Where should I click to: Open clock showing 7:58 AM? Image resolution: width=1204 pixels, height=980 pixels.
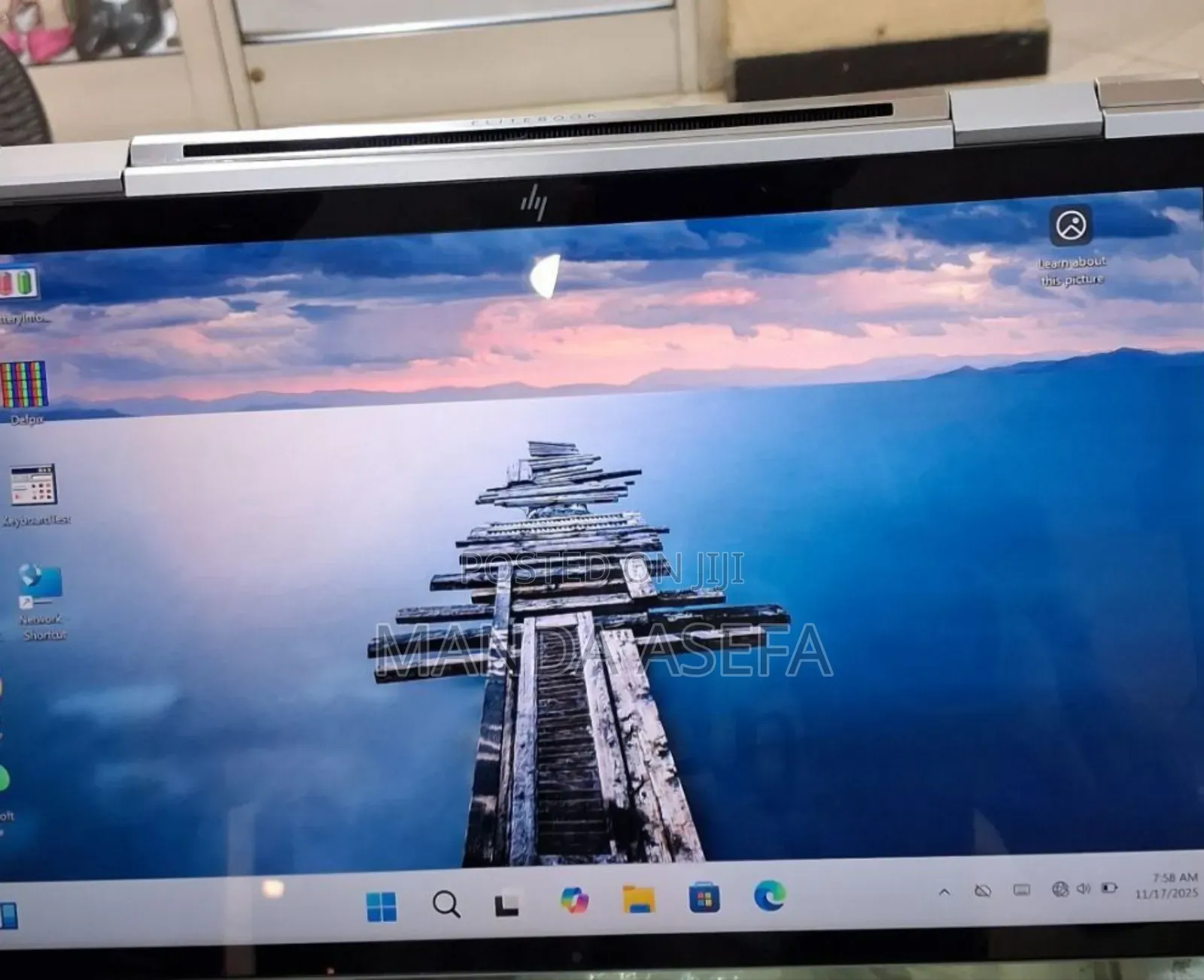click(1168, 885)
